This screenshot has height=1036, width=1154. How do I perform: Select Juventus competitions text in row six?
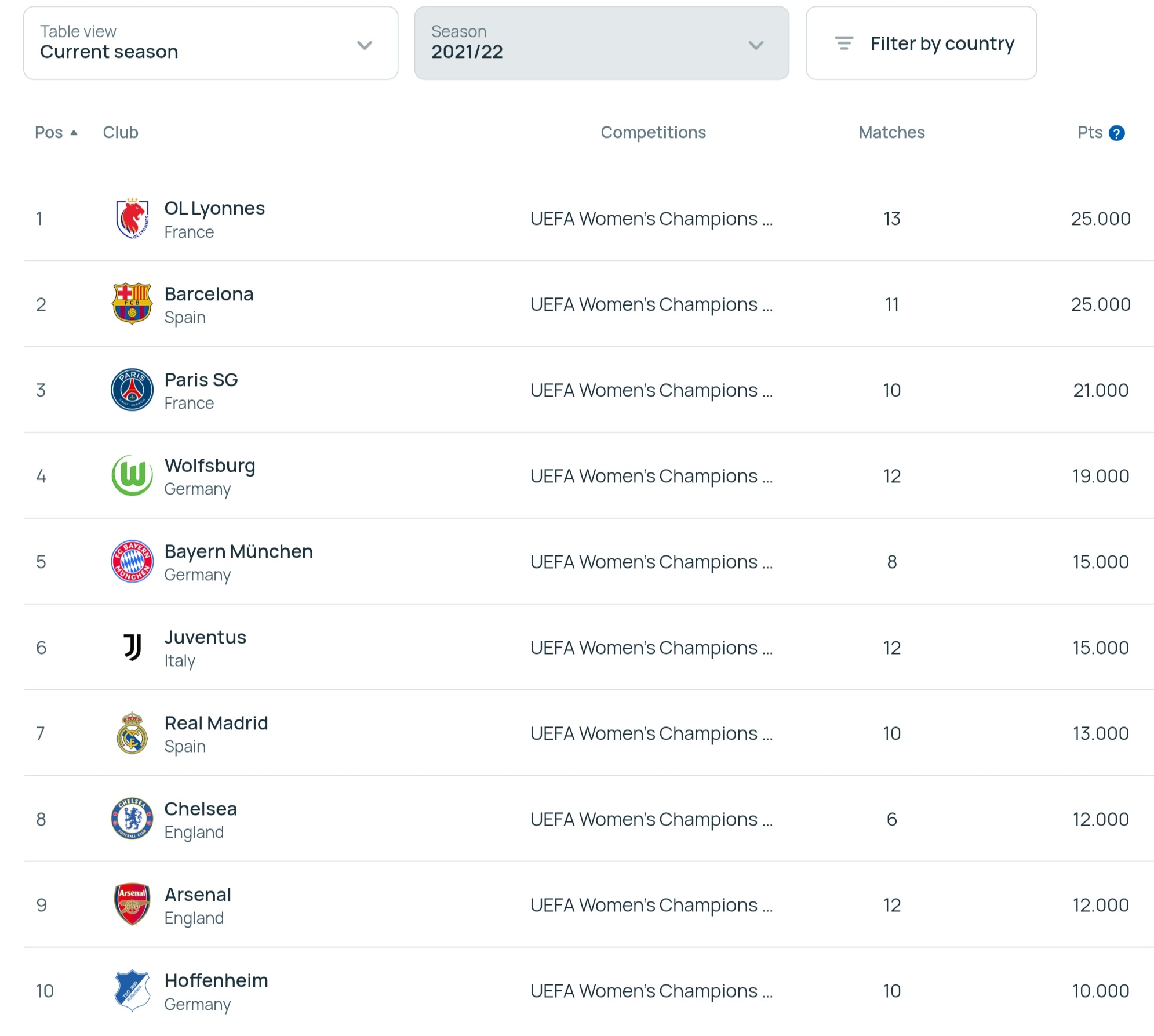coord(651,648)
